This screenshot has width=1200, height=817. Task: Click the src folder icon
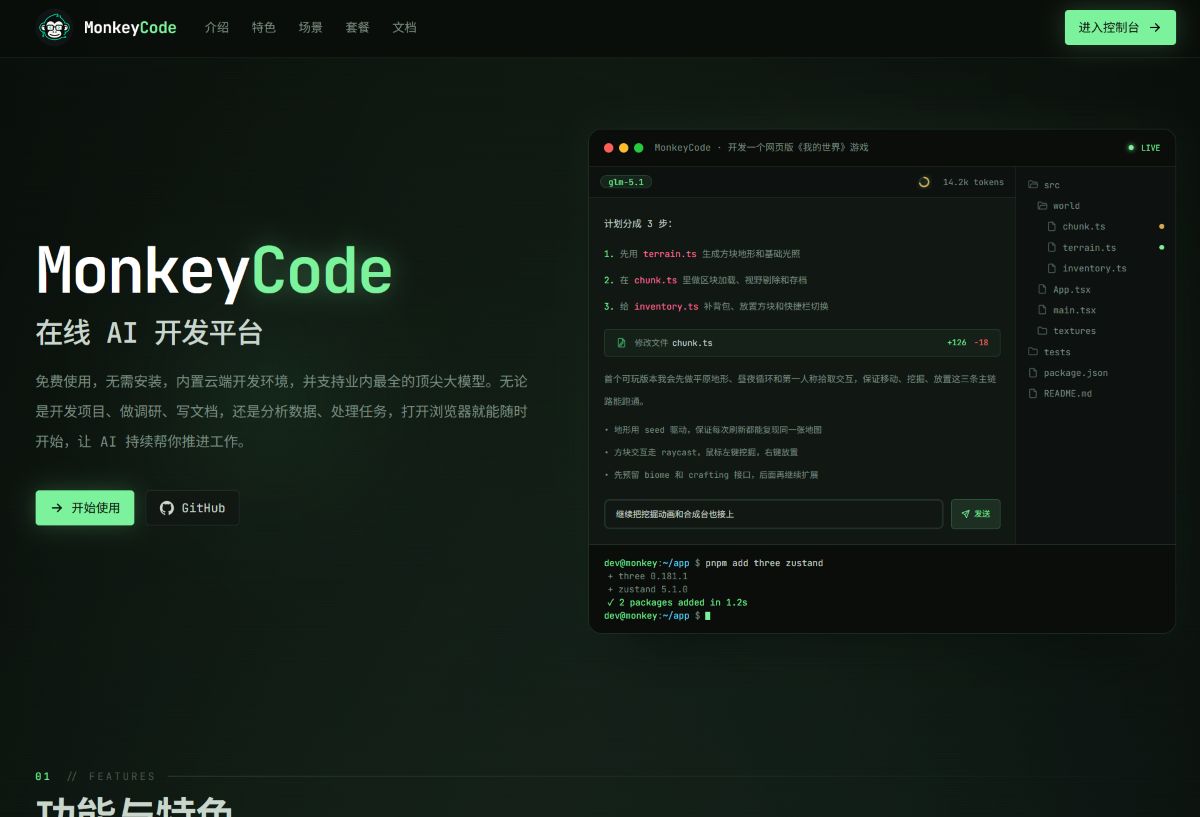[x=1033, y=185]
